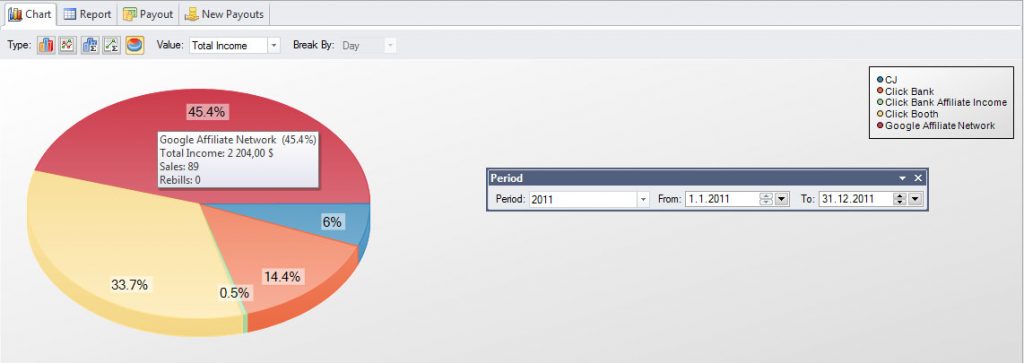The image size is (1024, 363).
Task: Click the Period field showing 2011
Action: point(583,199)
